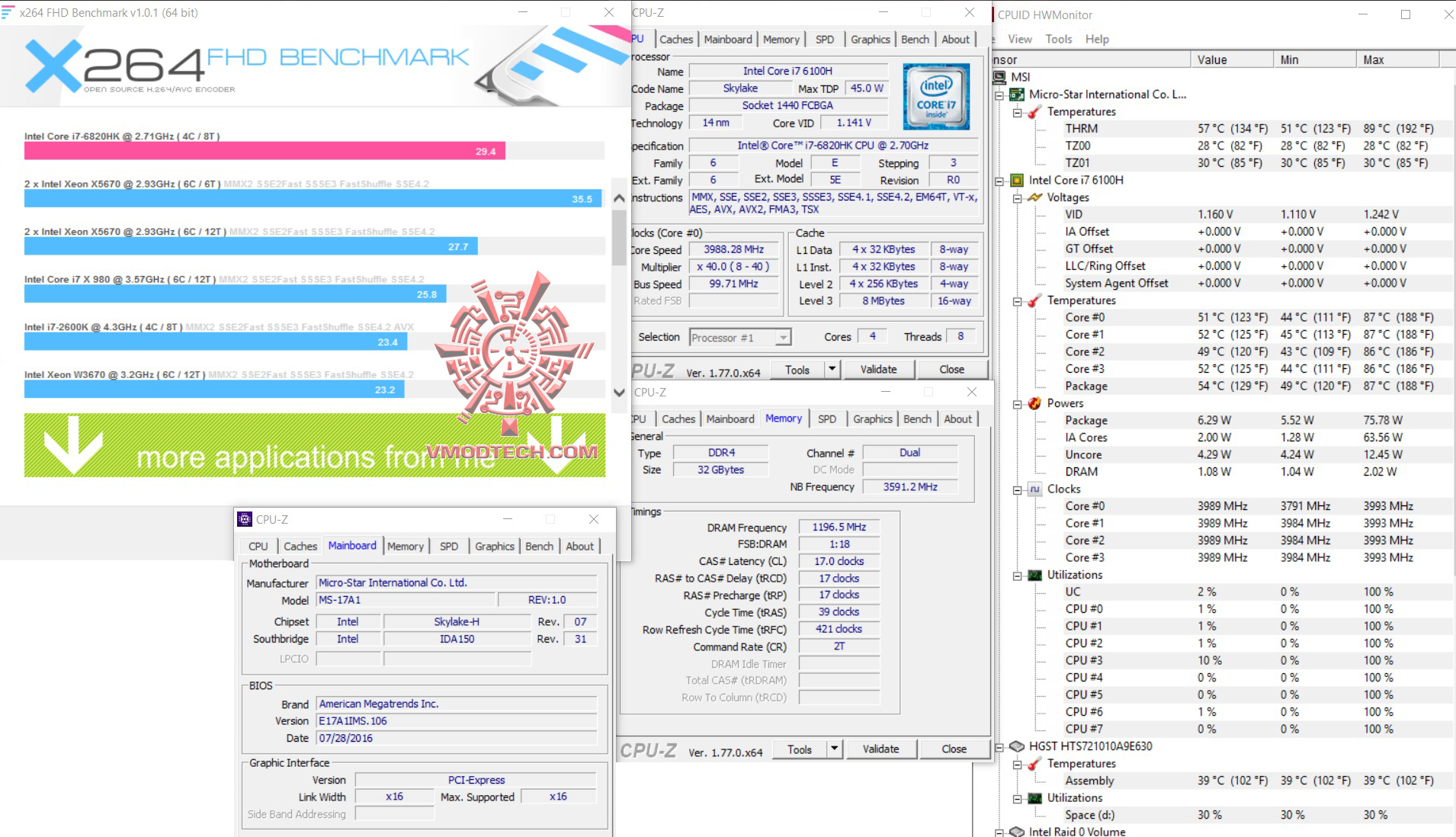
Task: Open the Help menu in HWMonitor
Action: tap(1097, 39)
